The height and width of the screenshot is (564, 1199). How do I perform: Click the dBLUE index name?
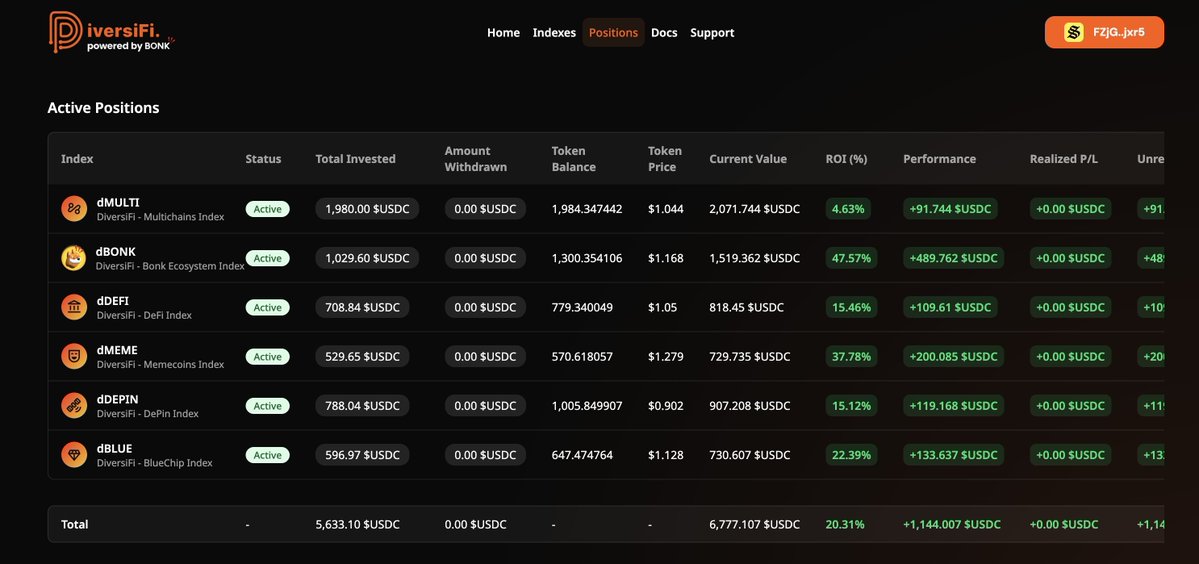115,449
